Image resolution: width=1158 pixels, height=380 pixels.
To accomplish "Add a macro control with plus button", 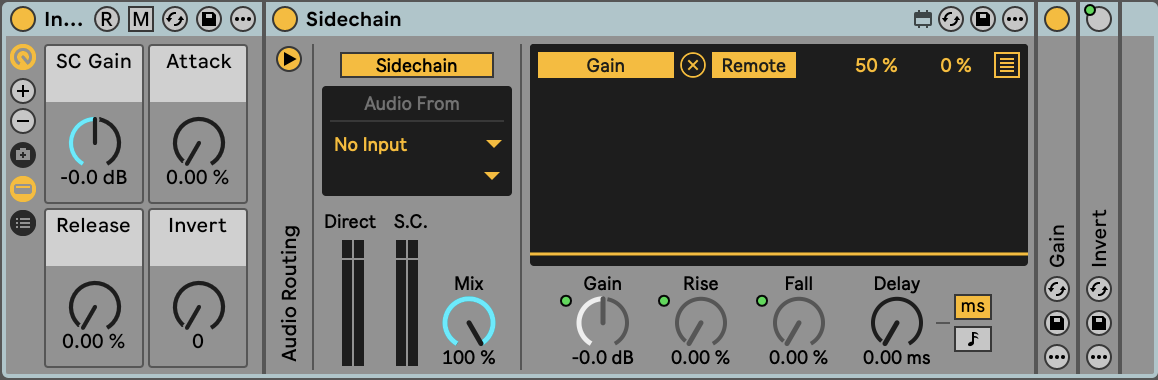I will (23, 91).
